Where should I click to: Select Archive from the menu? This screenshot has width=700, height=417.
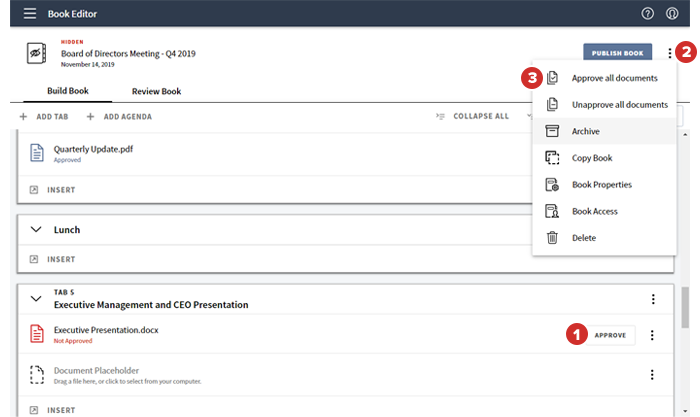586,131
